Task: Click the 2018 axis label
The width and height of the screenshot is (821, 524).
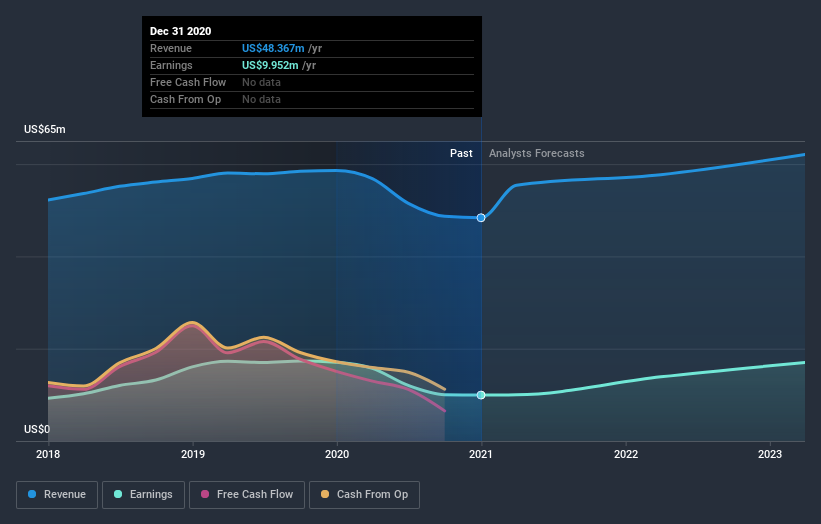Action: 48,454
